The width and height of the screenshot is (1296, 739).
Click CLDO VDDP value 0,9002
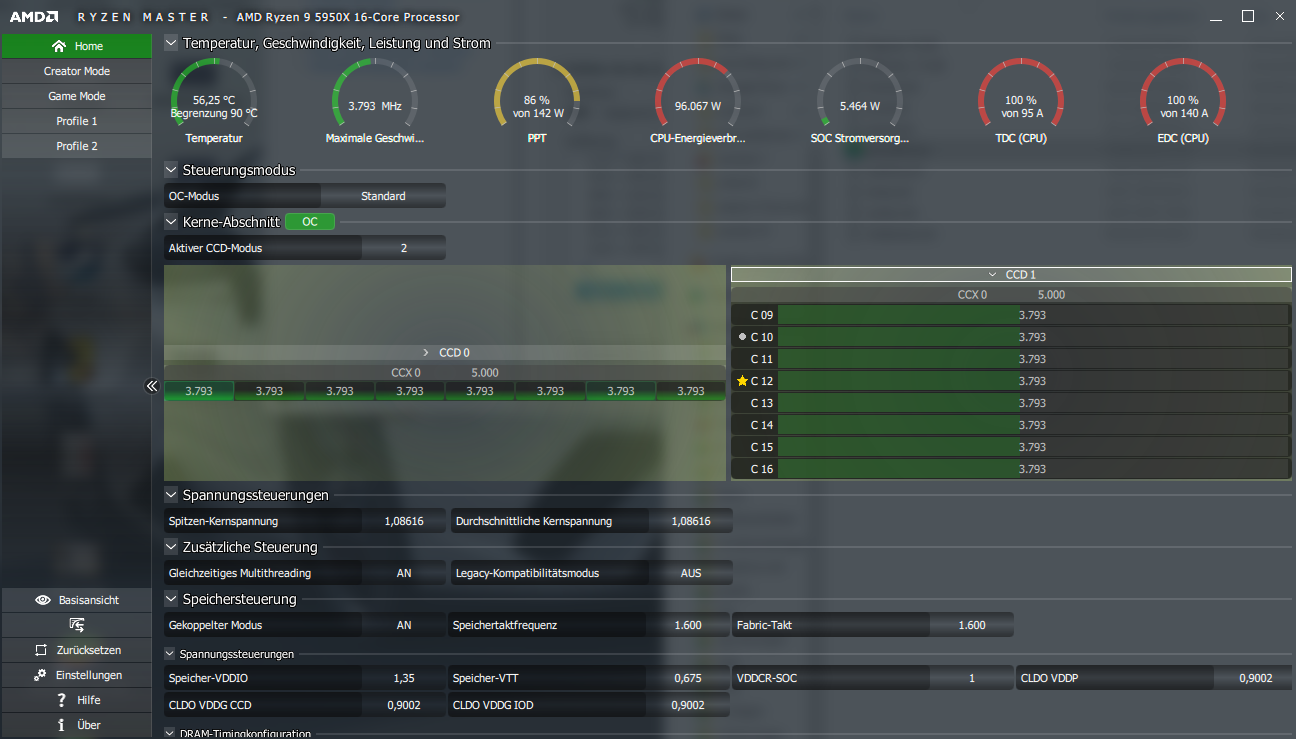pyautogui.click(x=1255, y=678)
